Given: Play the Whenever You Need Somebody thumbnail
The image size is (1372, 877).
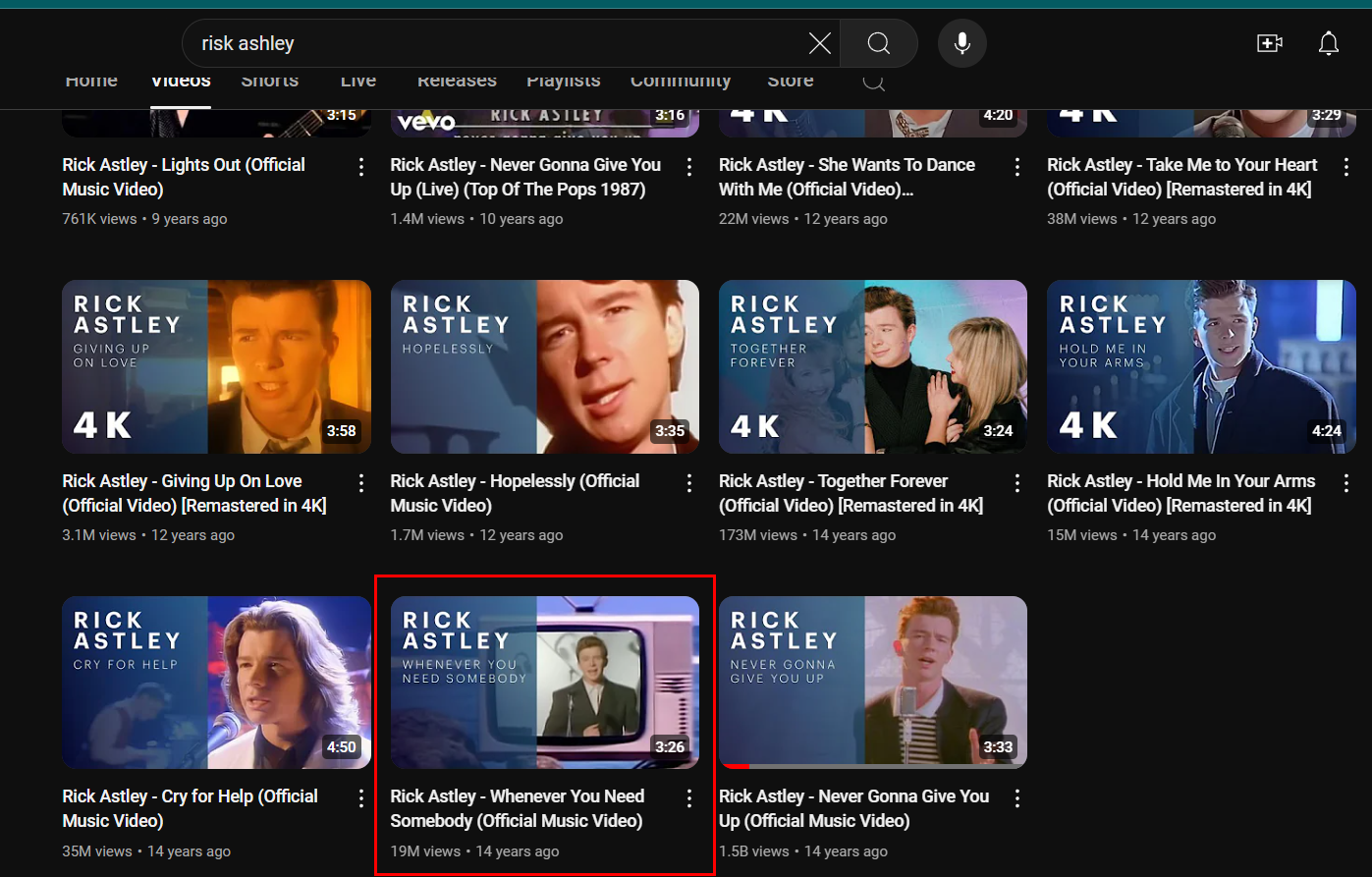Looking at the screenshot, I should click(x=544, y=682).
